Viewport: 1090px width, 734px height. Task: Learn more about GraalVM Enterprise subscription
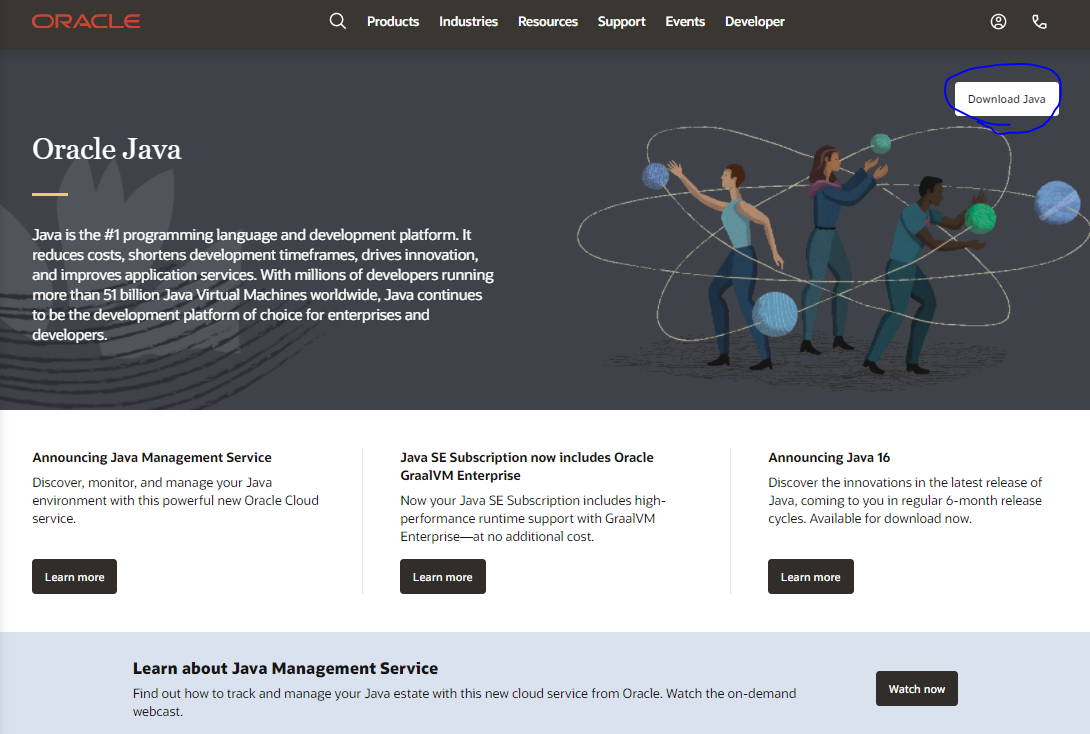pyautogui.click(x=443, y=576)
